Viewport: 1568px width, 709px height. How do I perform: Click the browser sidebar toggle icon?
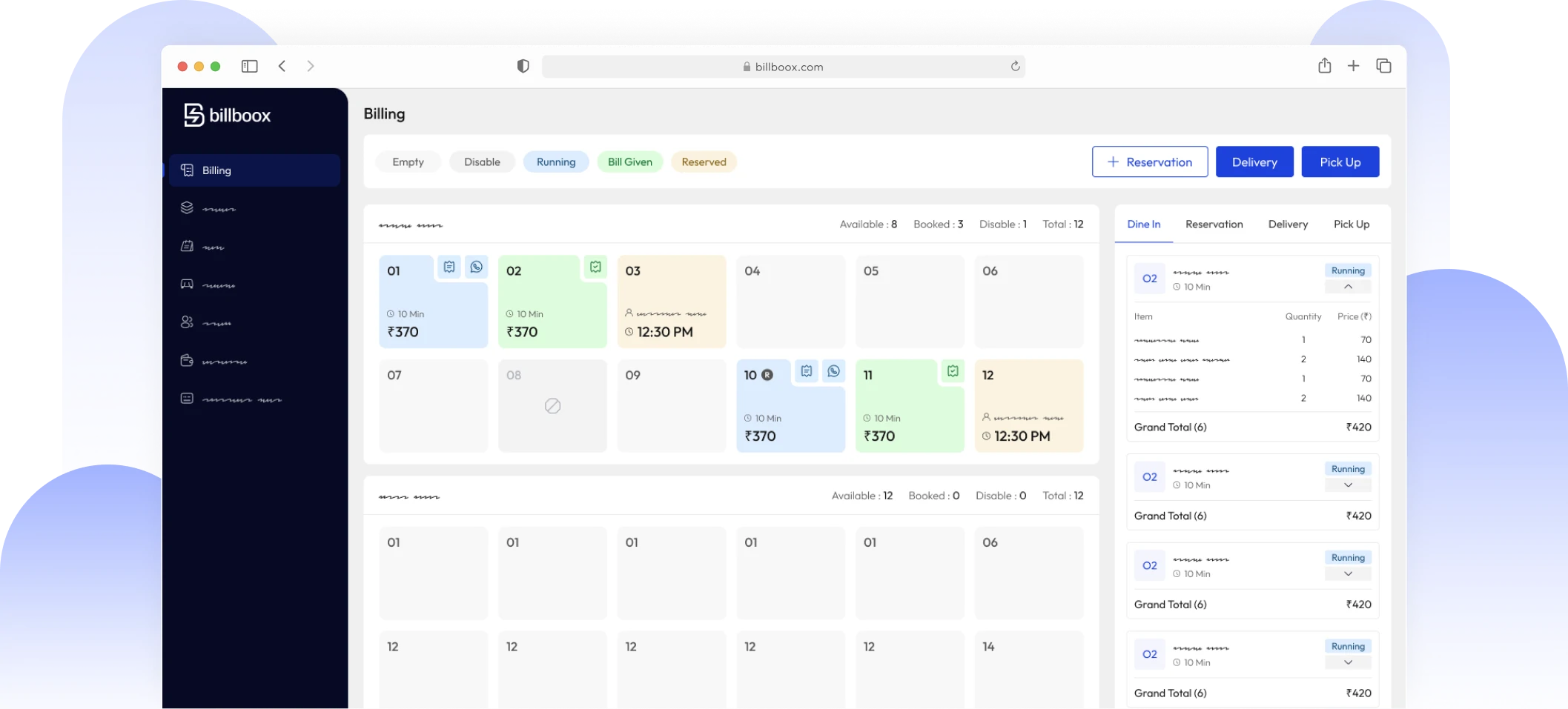click(249, 67)
